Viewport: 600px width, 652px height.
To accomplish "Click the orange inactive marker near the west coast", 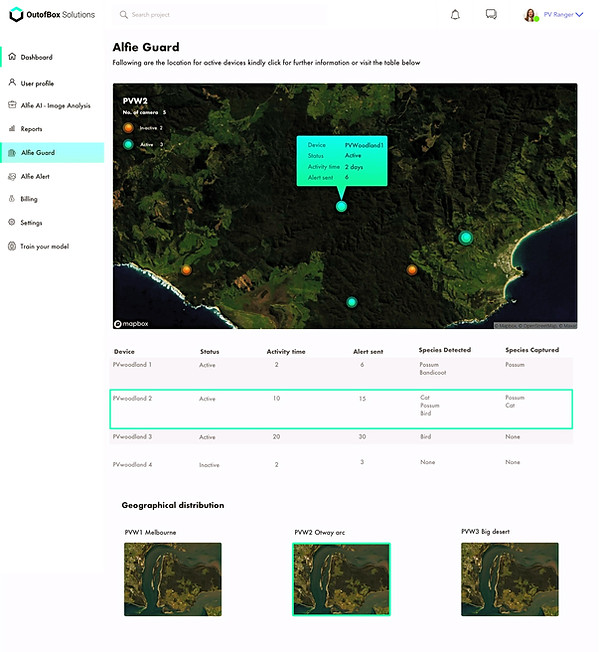I will (186, 270).
